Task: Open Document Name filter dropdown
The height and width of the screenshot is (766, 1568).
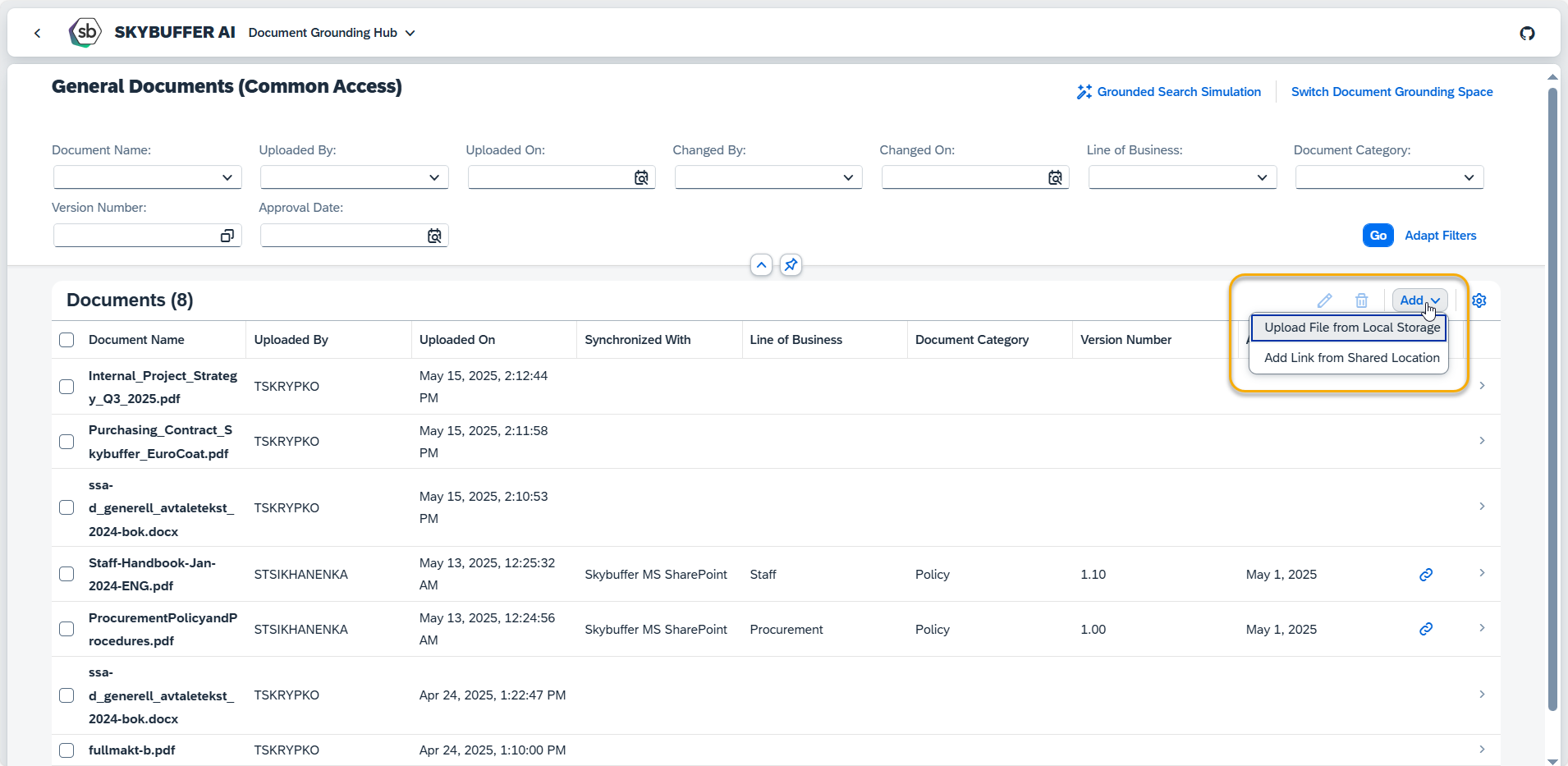Action: pos(227,177)
